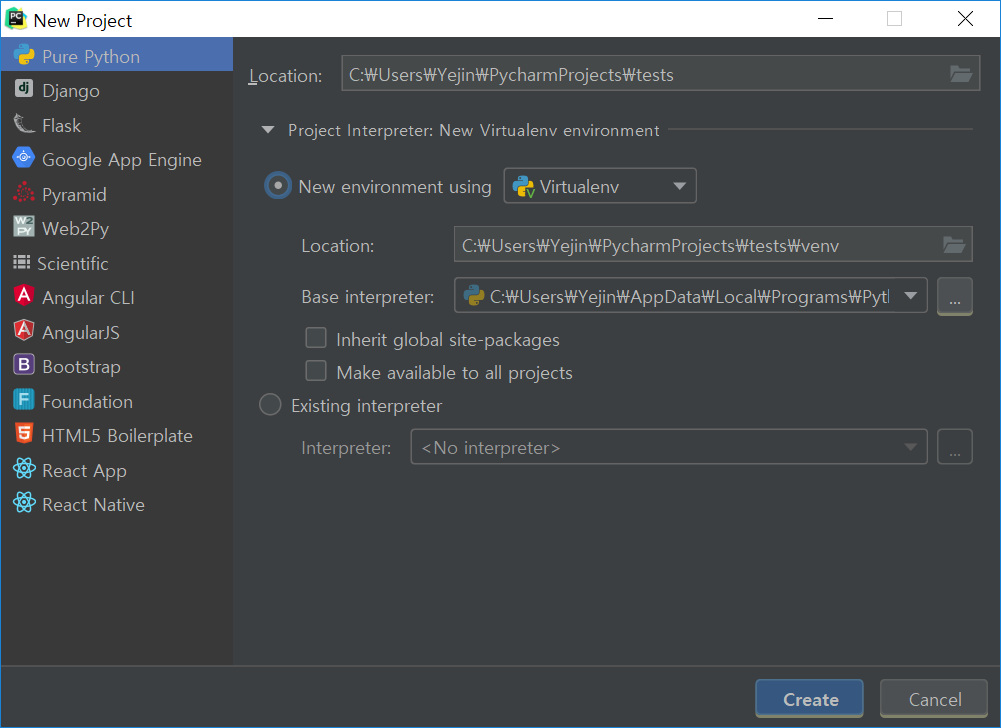Collapse the Project Interpreter section
Screen dimensions: 1001x728
pos(268,130)
